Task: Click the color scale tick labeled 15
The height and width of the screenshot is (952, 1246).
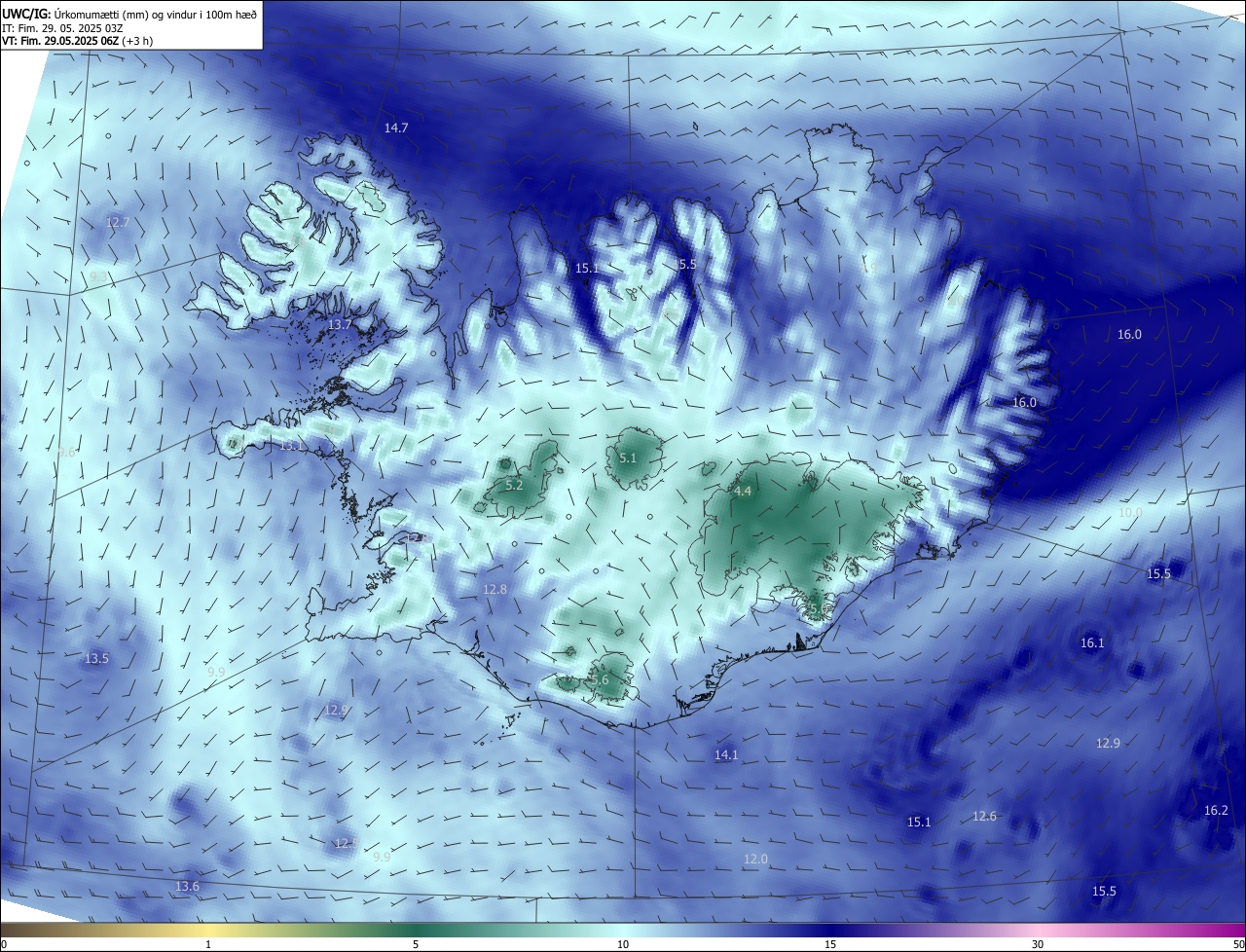Action: pos(830,944)
